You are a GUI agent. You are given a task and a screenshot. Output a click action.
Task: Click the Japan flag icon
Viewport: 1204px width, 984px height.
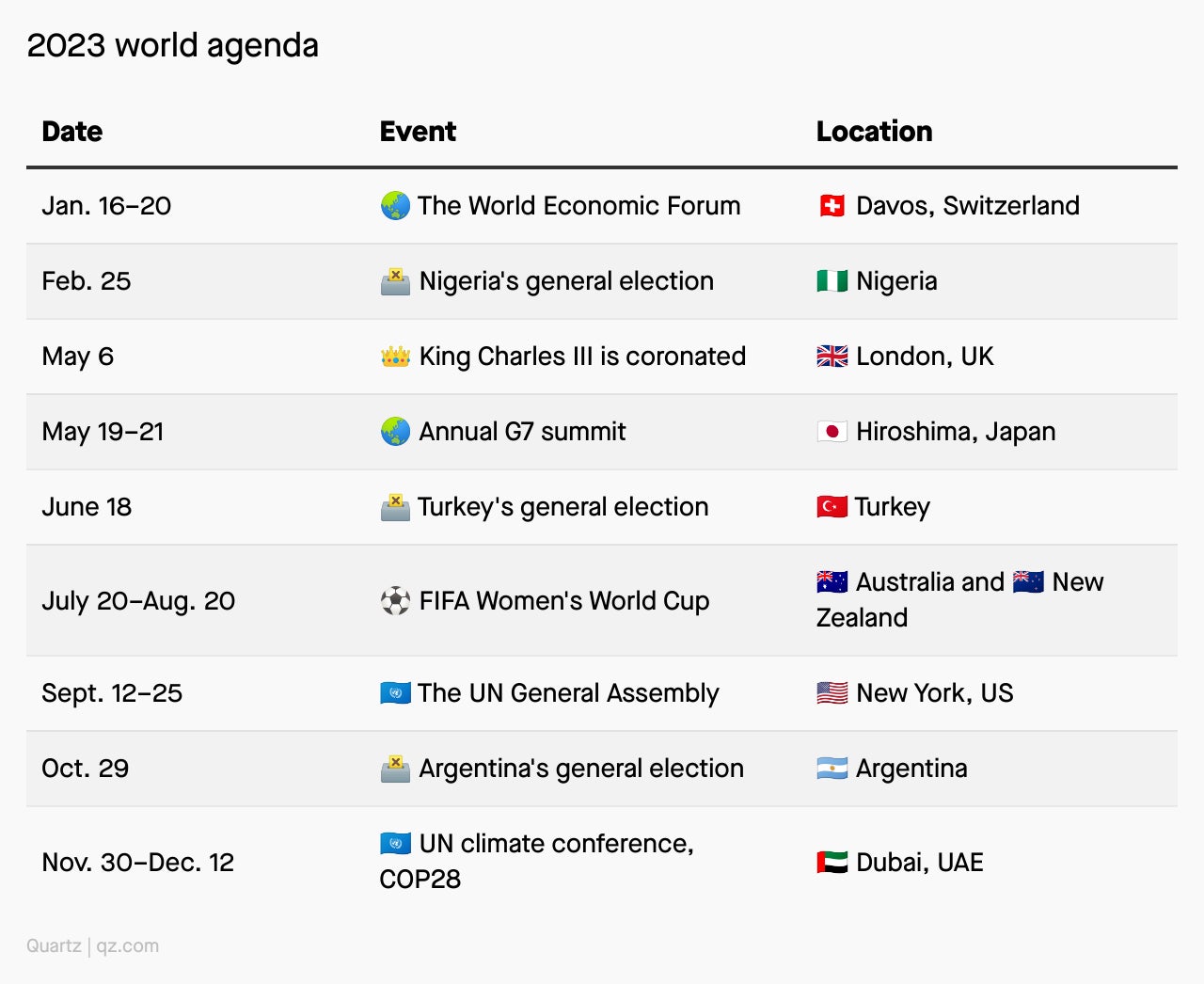coord(832,431)
